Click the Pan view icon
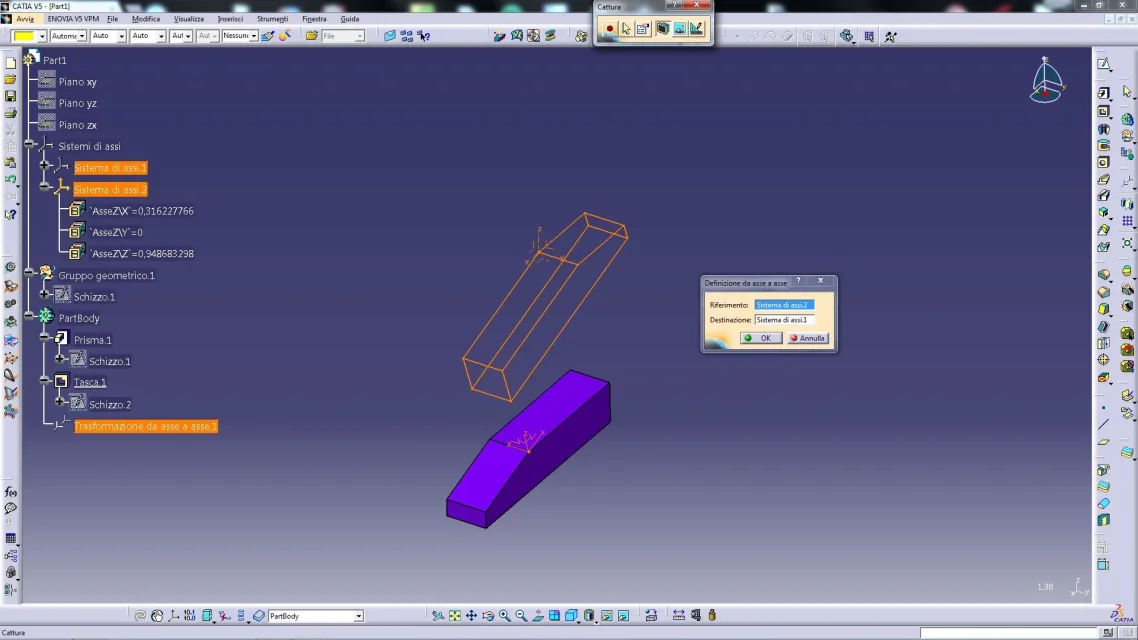 471,616
